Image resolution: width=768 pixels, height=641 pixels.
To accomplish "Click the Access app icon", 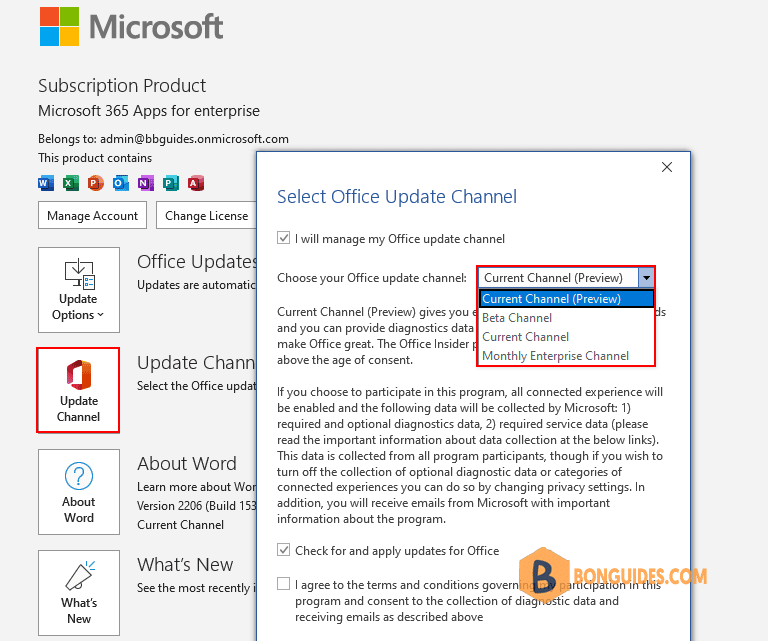I will tap(196, 184).
